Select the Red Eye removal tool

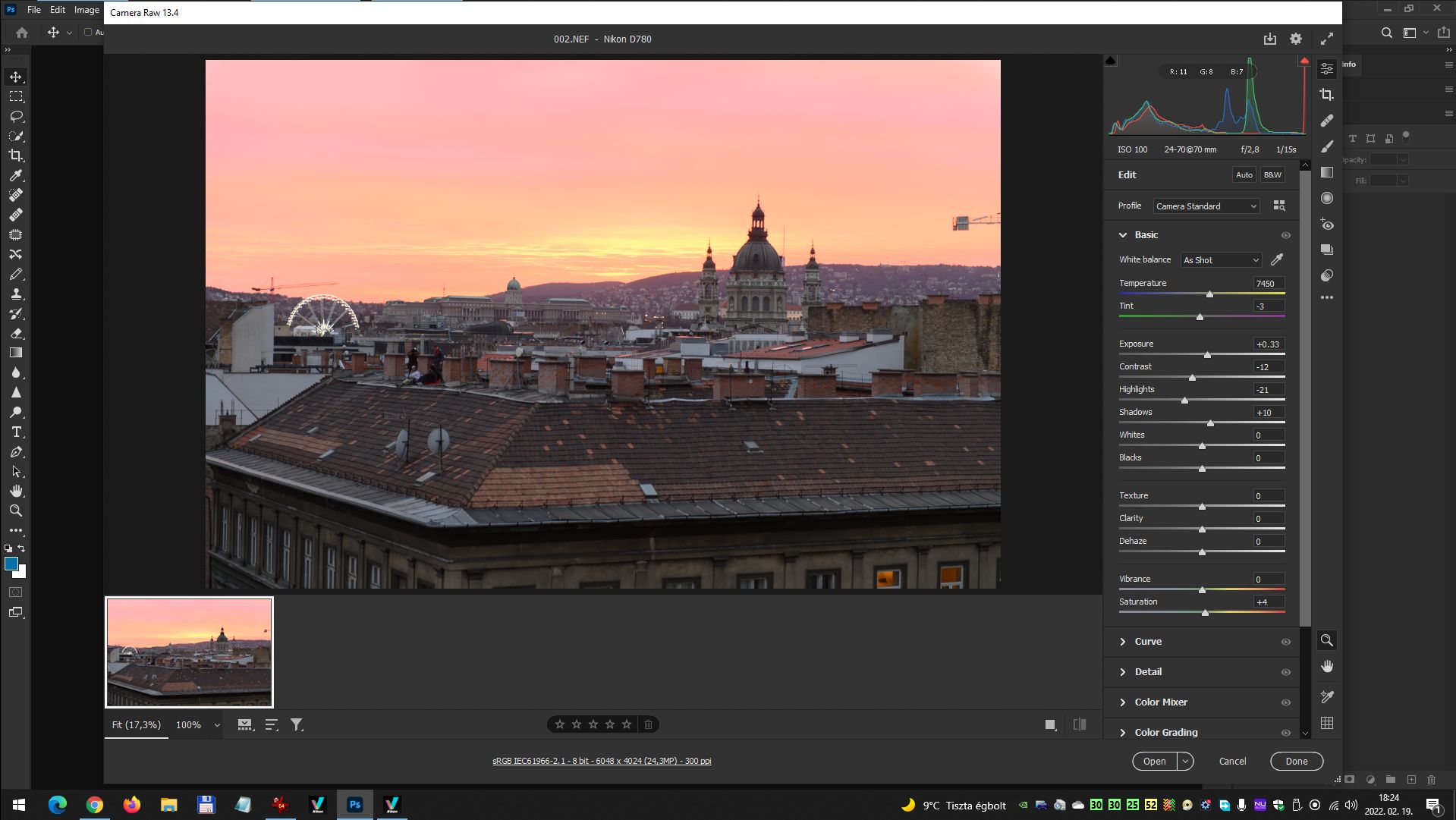click(1326, 225)
